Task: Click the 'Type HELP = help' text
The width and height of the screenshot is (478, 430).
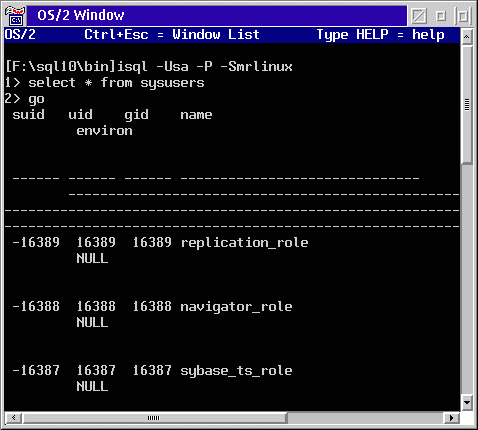Action: 380,35
